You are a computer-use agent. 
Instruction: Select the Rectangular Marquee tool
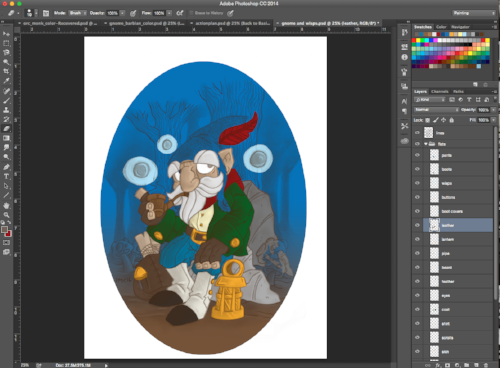(x=6, y=43)
